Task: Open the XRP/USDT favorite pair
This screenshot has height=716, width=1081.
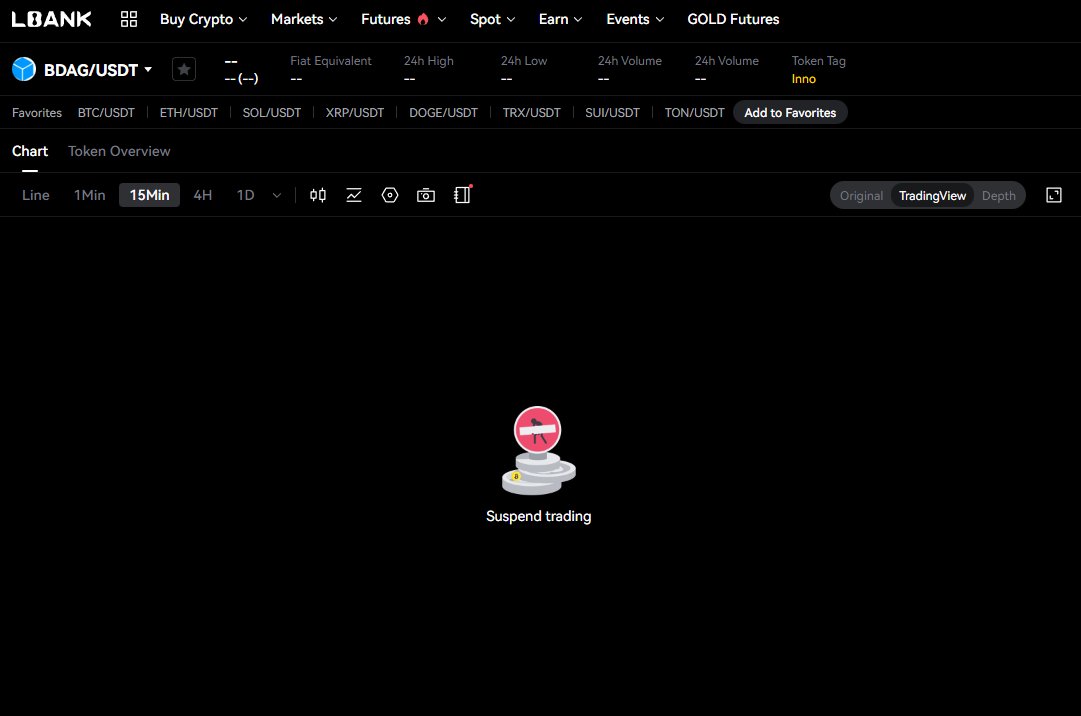Action: click(354, 113)
